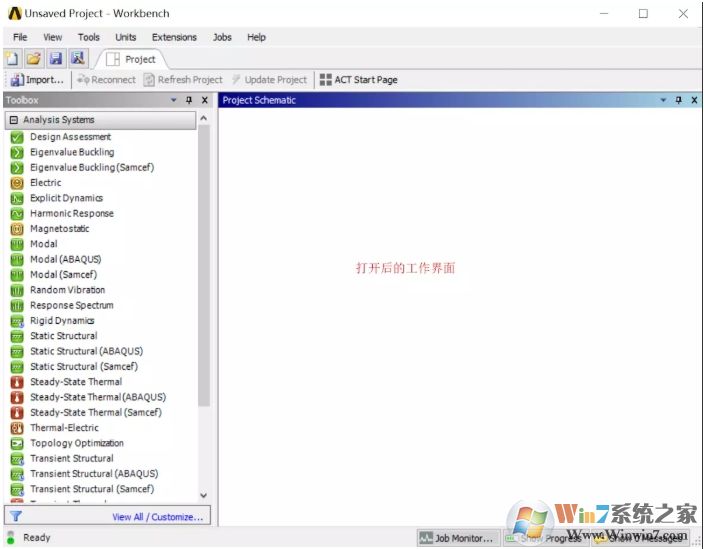The height and width of the screenshot is (549, 704).
Task: Click the Steady-State Thermal (ABAQUS) icon
Action: pyautogui.click(x=17, y=397)
